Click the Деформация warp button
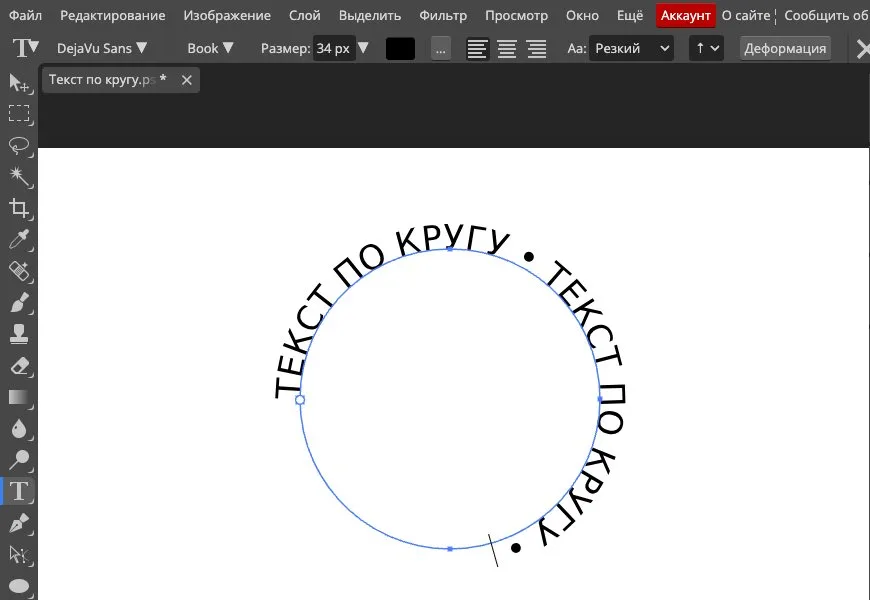Viewport: 870px width, 600px height. pyautogui.click(x=785, y=49)
